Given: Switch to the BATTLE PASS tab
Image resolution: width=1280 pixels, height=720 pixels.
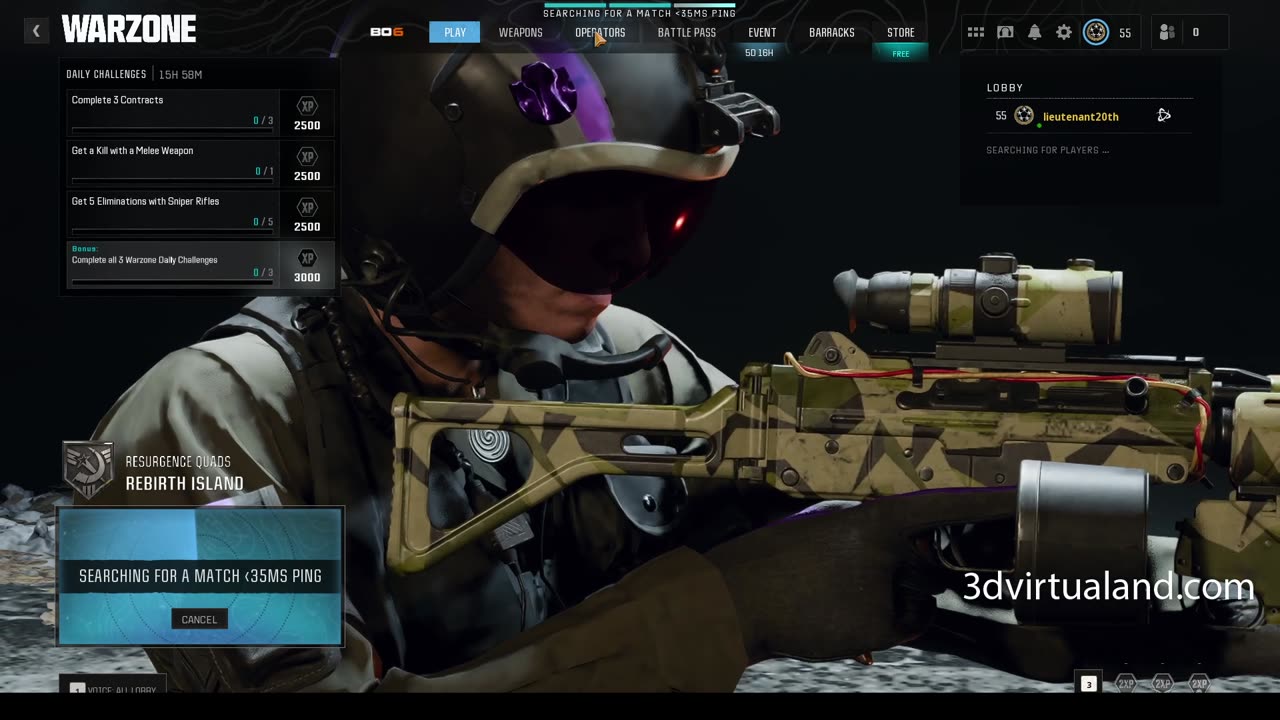Looking at the screenshot, I should coord(687,32).
